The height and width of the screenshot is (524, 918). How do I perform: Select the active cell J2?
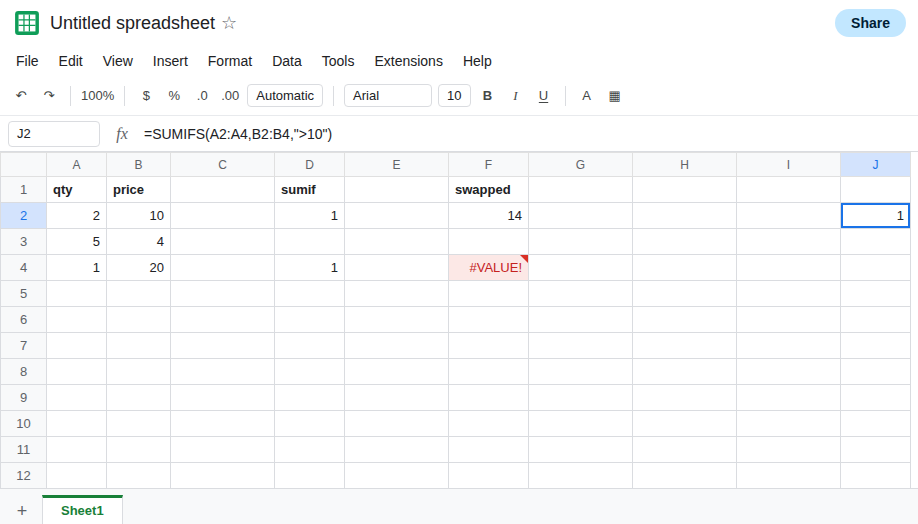[875, 215]
